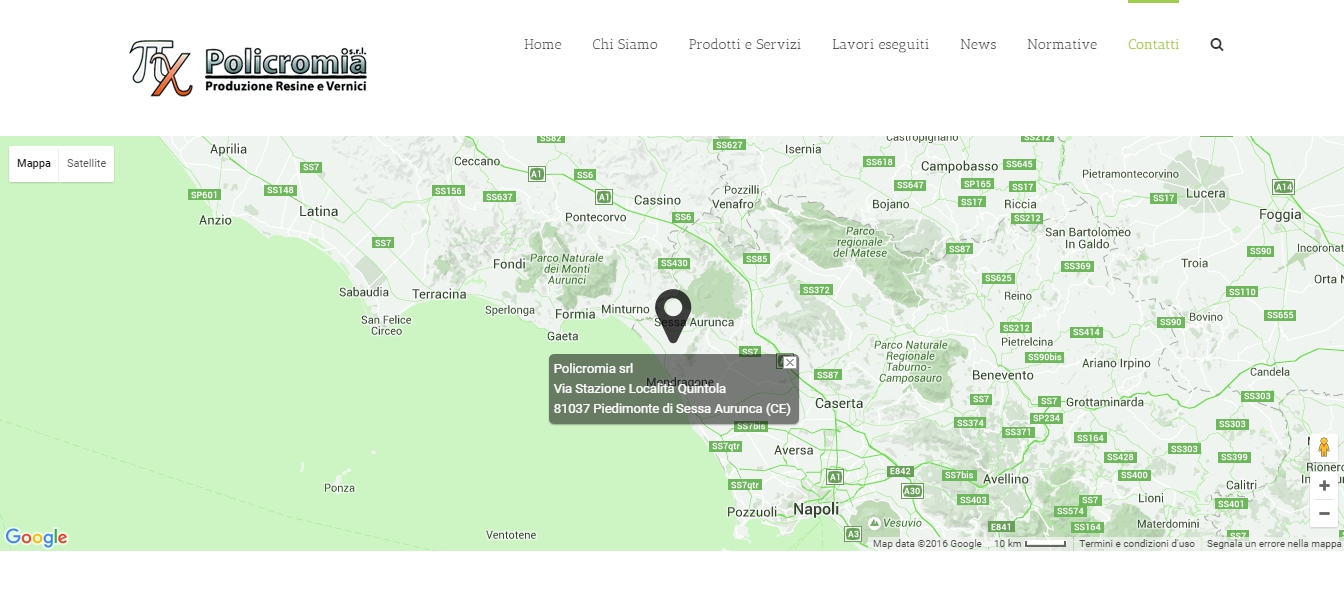
Task: Click the Vesuvio mountain marker
Action: 874,522
